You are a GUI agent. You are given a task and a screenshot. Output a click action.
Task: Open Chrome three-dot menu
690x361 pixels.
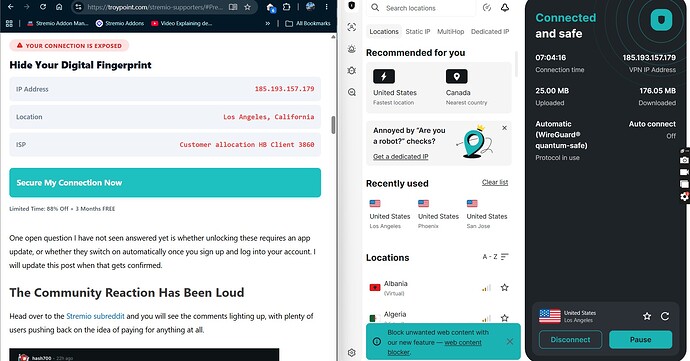[327, 7]
